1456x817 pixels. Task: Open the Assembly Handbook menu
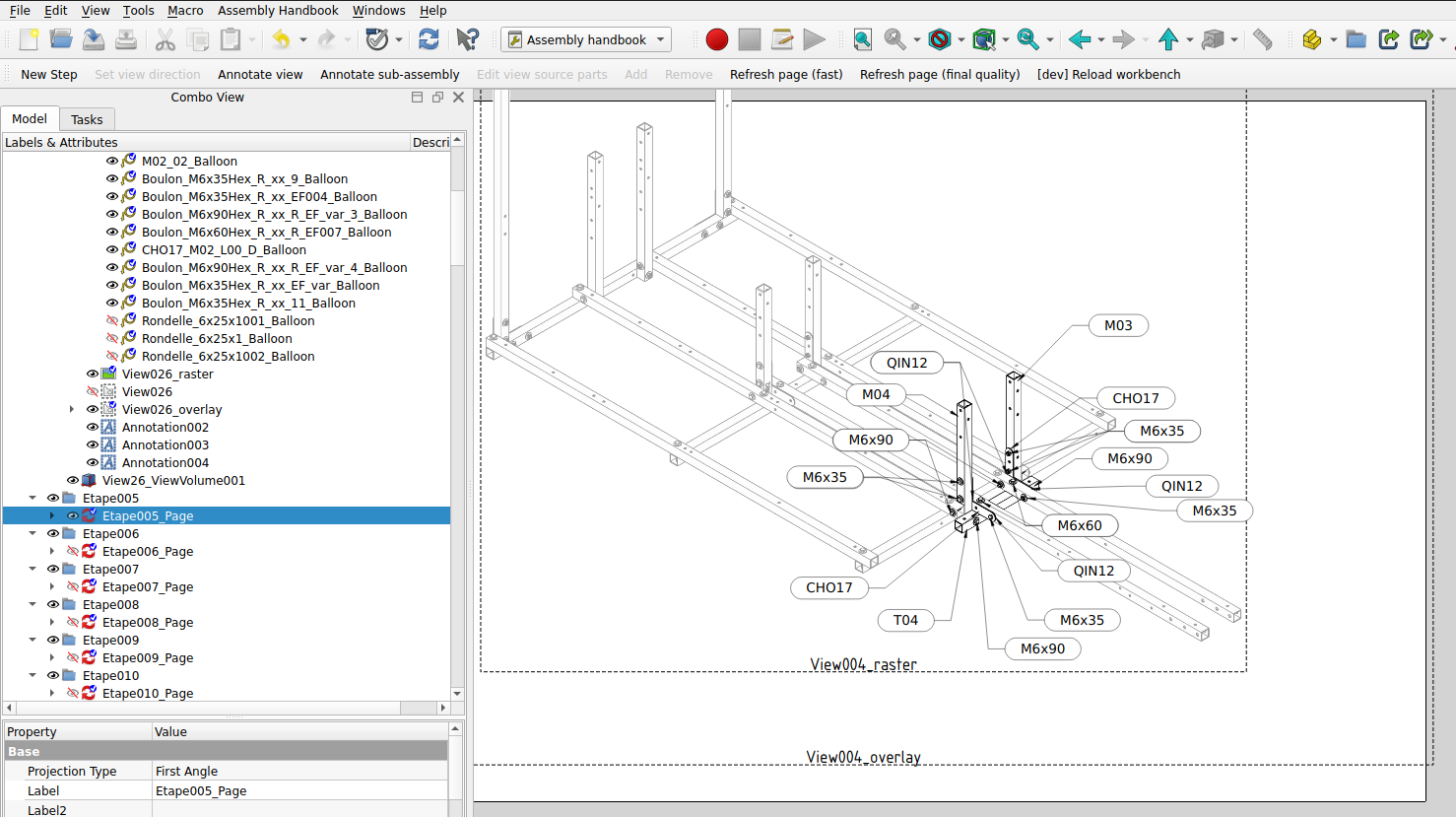[278, 10]
